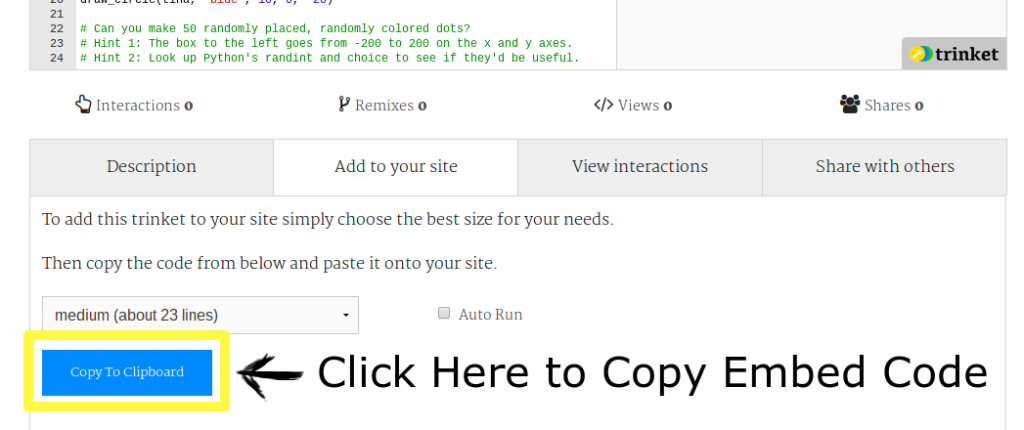The height and width of the screenshot is (430, 1024).
Task: Click the Hint 1 comment on line 23
Action: coord(326,43)
